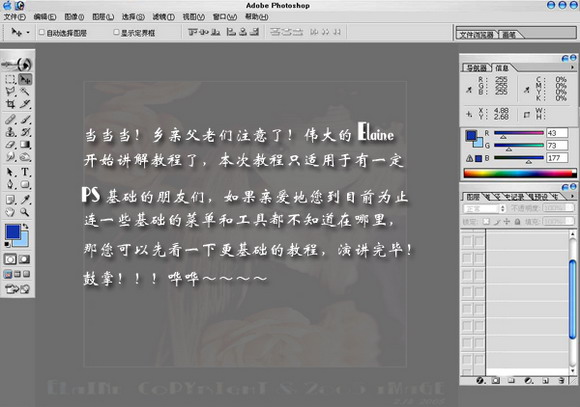
Task: Select the Lasso tool
Action: pyautogui.click(x=10, y=91)
